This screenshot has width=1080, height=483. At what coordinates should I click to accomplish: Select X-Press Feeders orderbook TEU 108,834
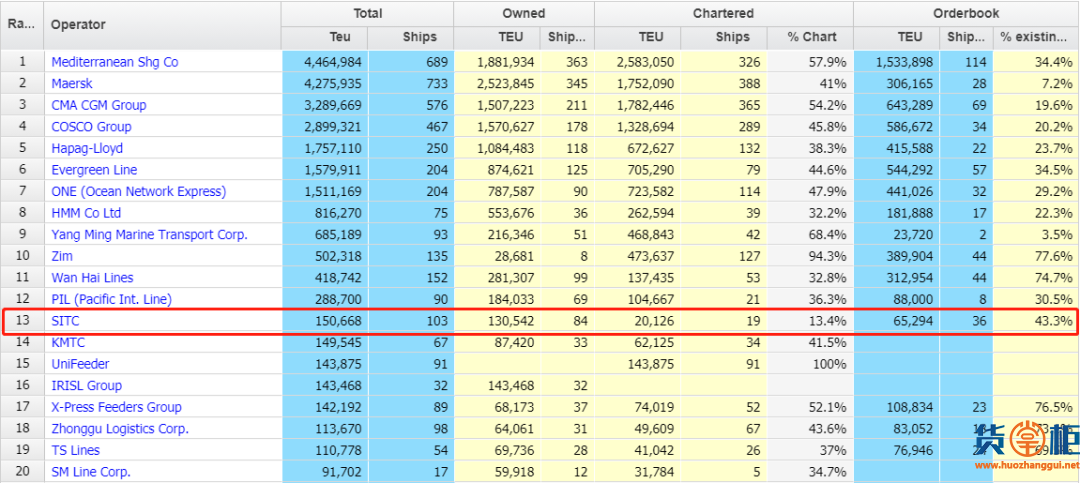(896, 407)
